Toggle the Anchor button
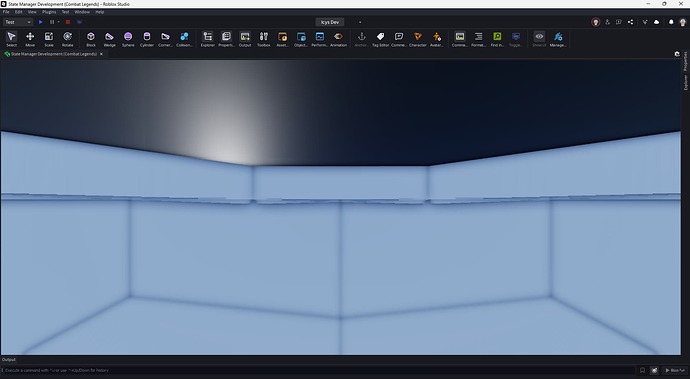Viewport: 690px width, 379px height. pos(362,39)
